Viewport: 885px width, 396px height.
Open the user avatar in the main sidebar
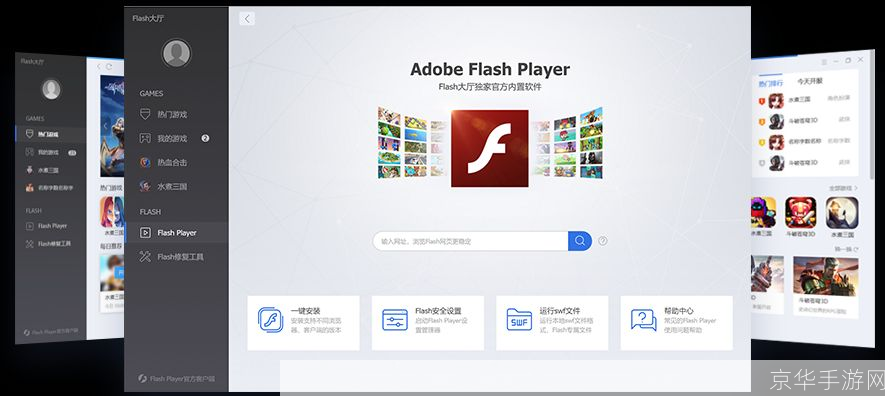(176, 54)
